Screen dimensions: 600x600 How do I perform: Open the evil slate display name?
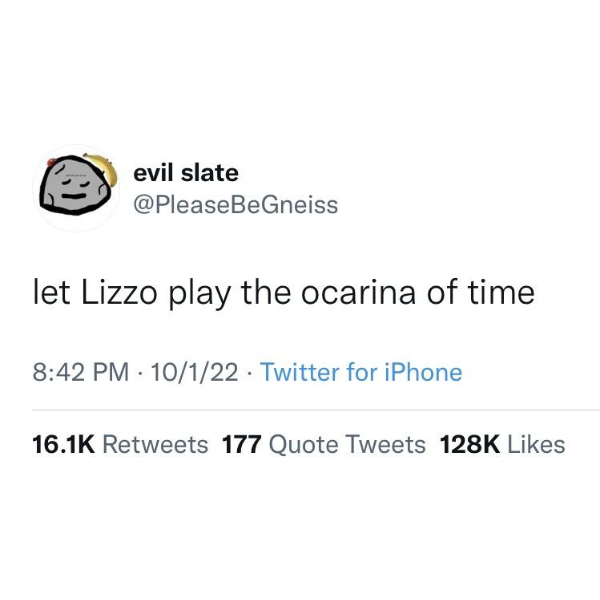tap(186, 173)
